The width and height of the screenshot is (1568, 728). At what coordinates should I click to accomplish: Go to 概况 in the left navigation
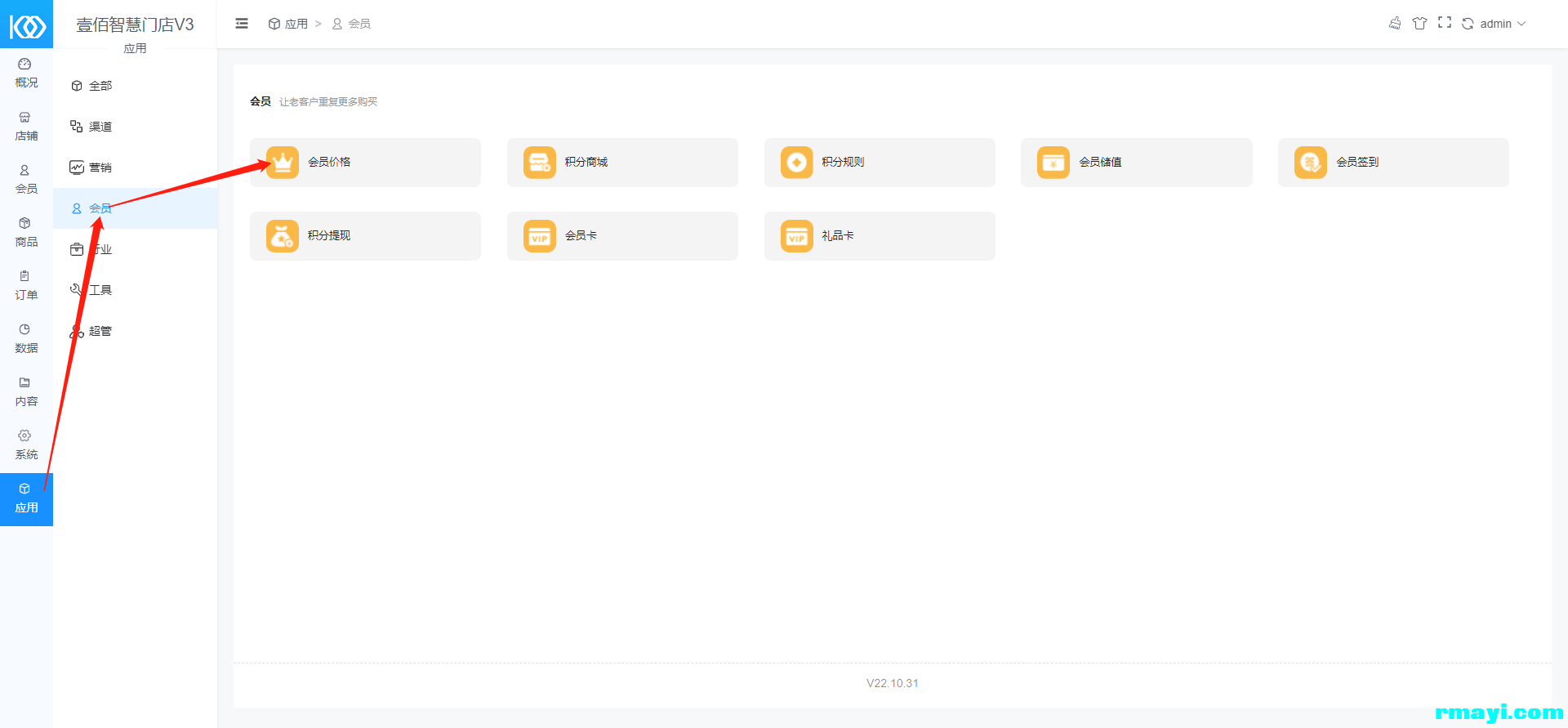pos(26,73)
